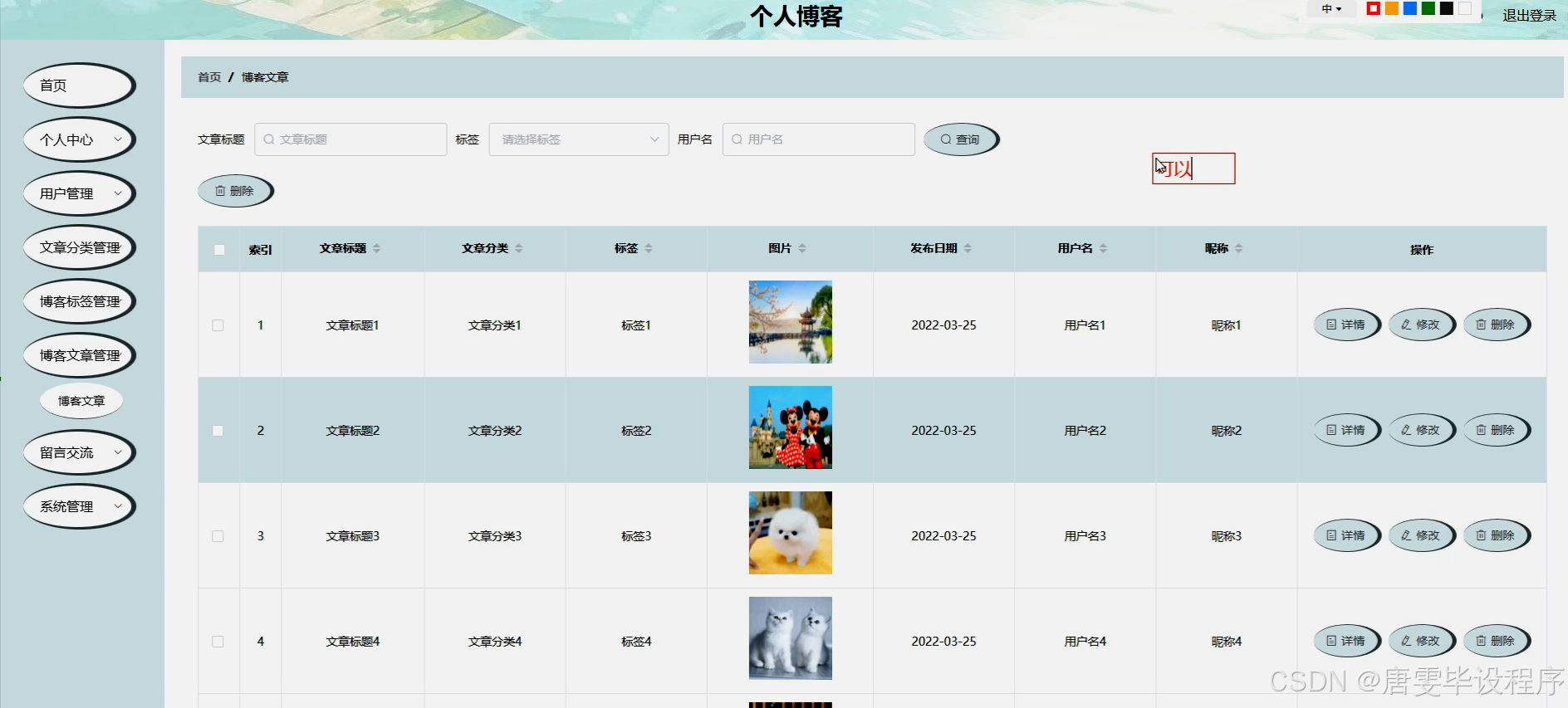Pick the blue color swatch
This screenshot has height=708, width=1568.
[1409, 8]
